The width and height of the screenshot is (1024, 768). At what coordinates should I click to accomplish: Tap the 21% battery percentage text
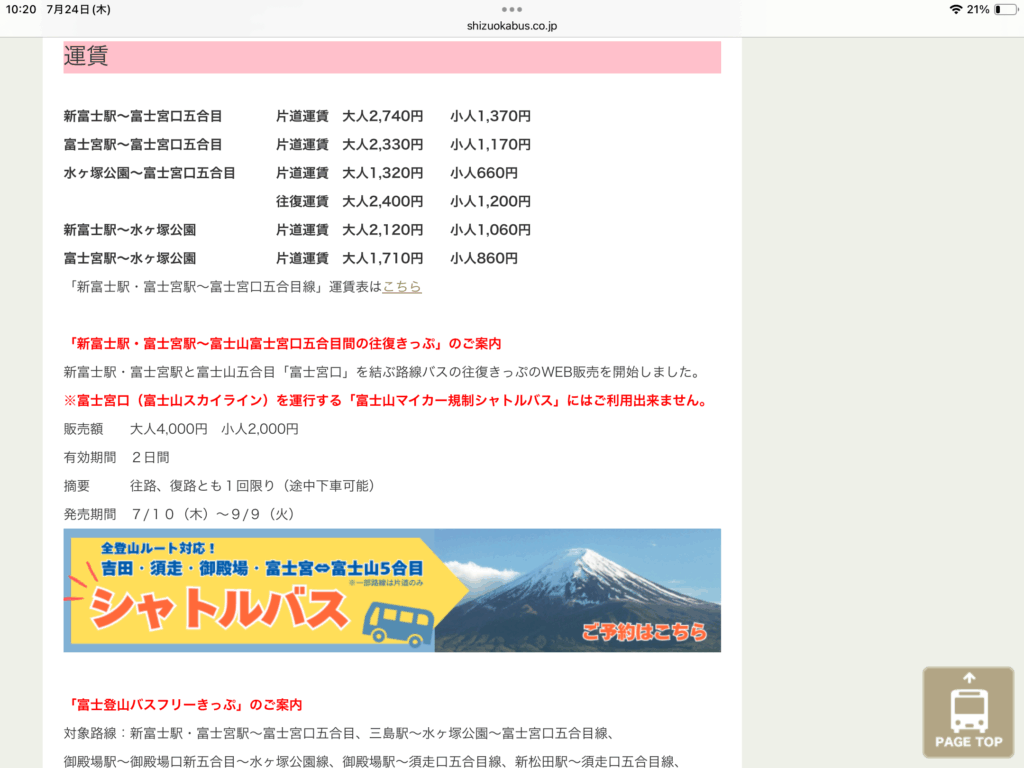click(978, 9)
